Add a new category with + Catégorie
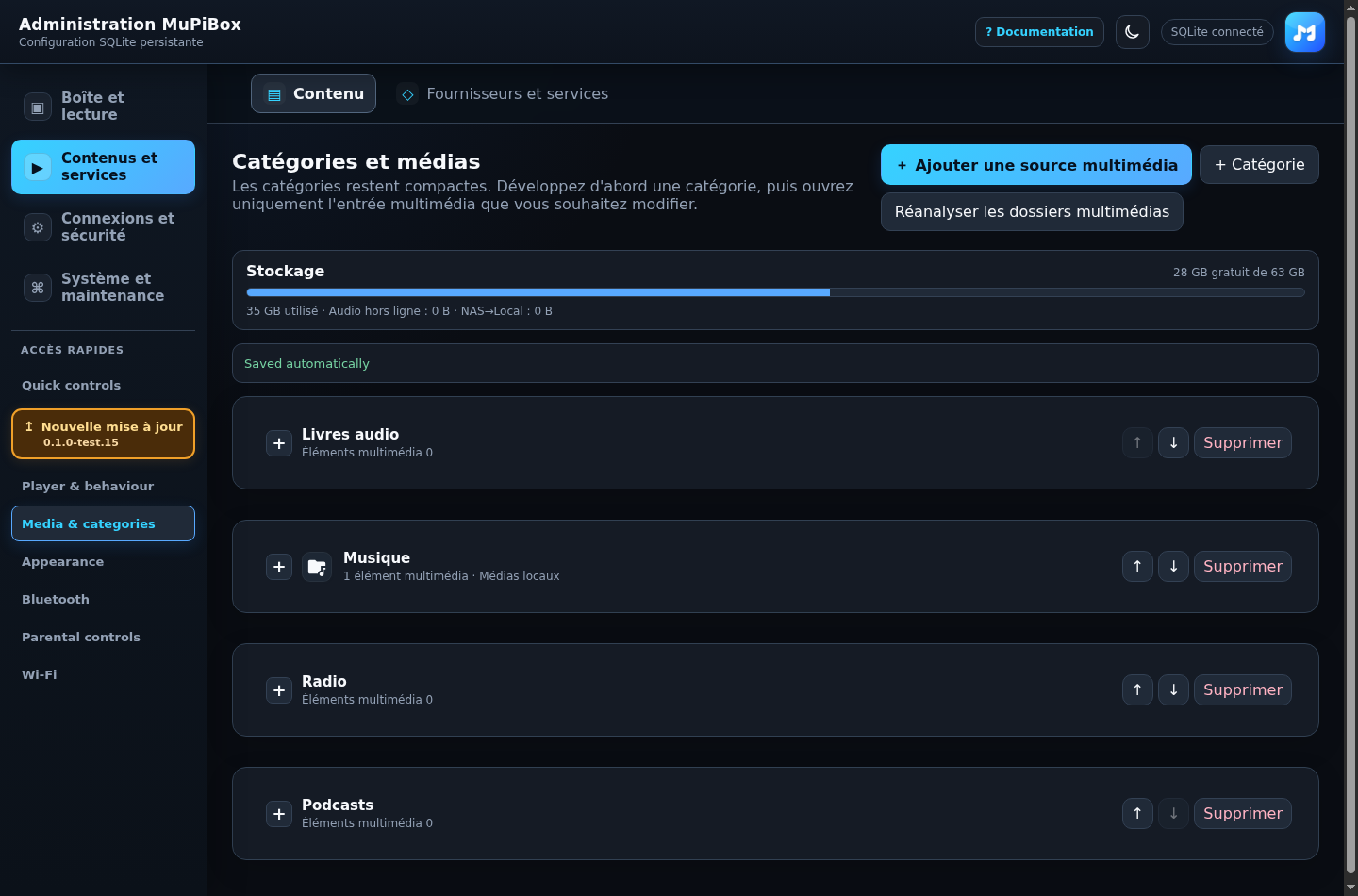Viewport: 1358px width, 896px height. 1259,165
